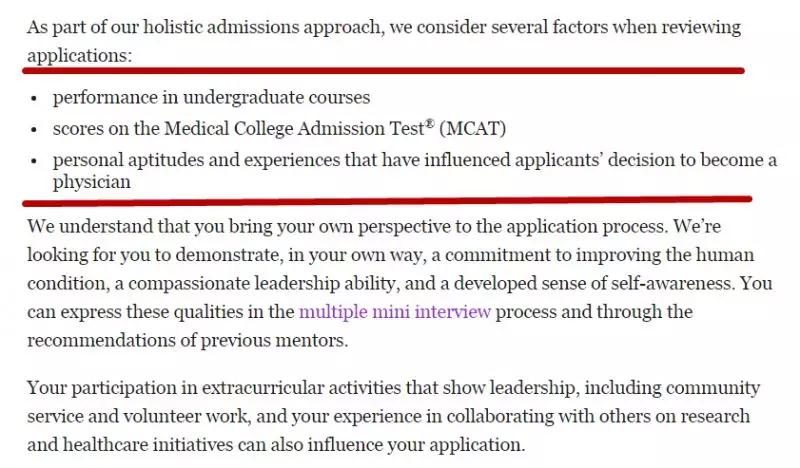Click the word 'physician' in the last bullet
The width and height of the screenshot is (800, 468).
point(92,182)
